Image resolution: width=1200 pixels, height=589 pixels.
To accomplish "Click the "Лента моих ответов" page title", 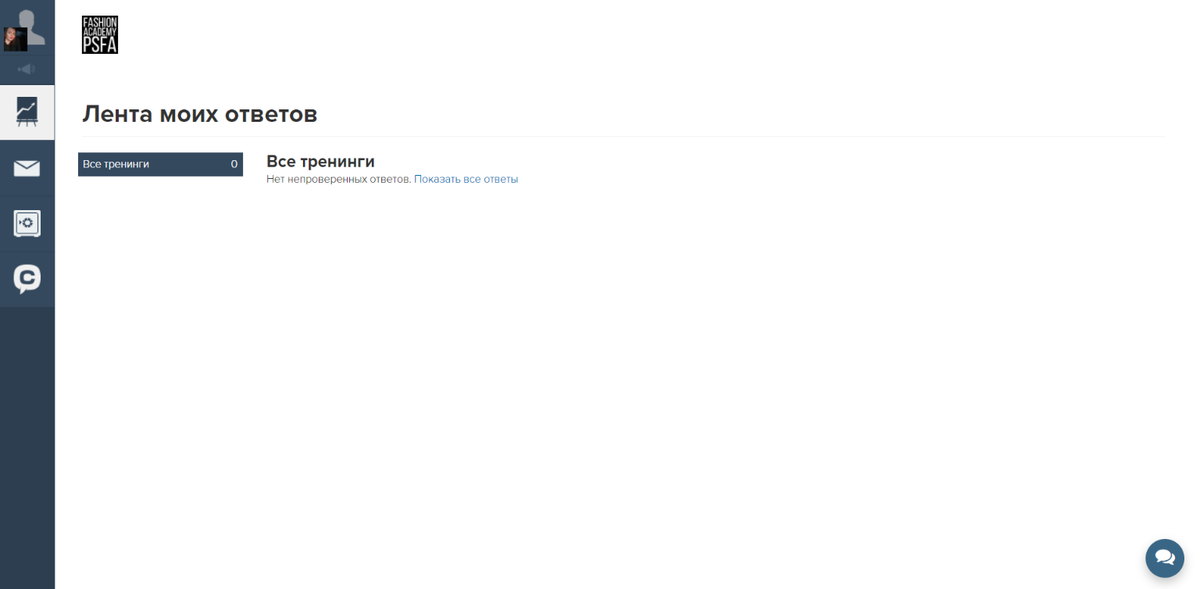I will tap(199, 114).
